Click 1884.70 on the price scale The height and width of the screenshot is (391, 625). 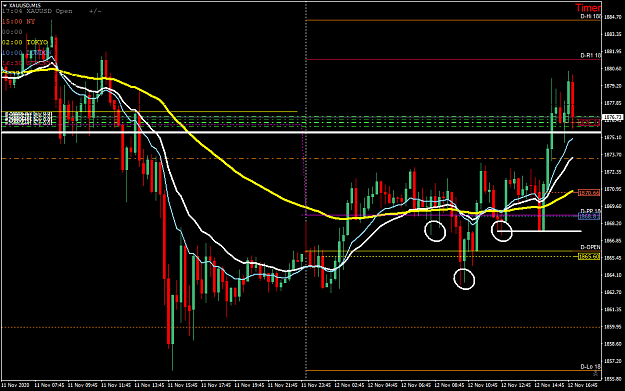point(613,17)
